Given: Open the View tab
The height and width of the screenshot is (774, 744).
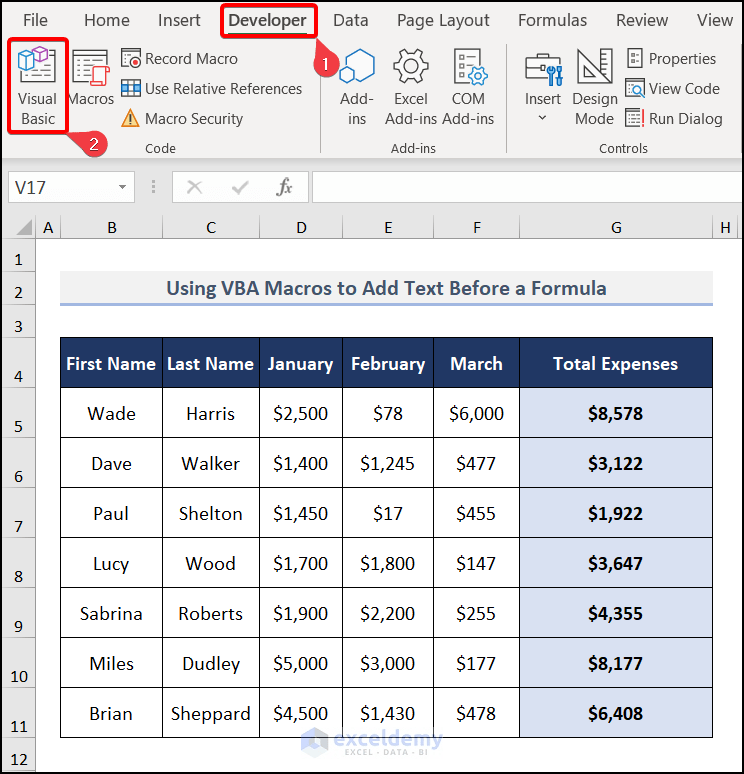Looking at the screenshot, I should coord(714,20).
